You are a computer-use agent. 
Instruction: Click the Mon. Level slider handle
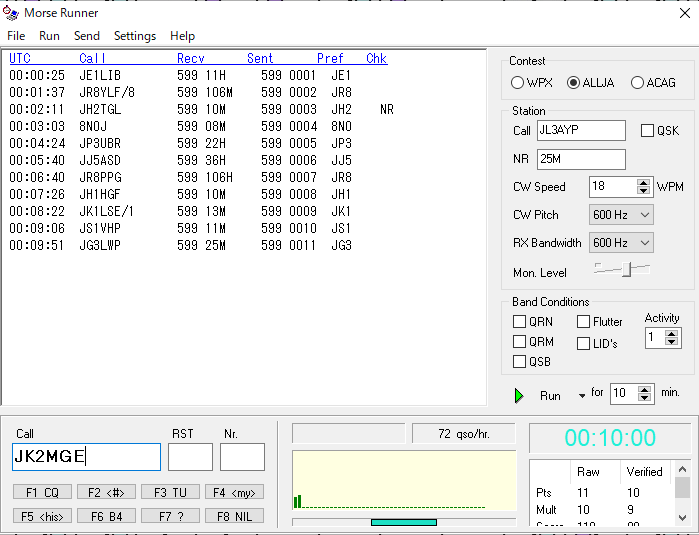click(x=627, y=269)
